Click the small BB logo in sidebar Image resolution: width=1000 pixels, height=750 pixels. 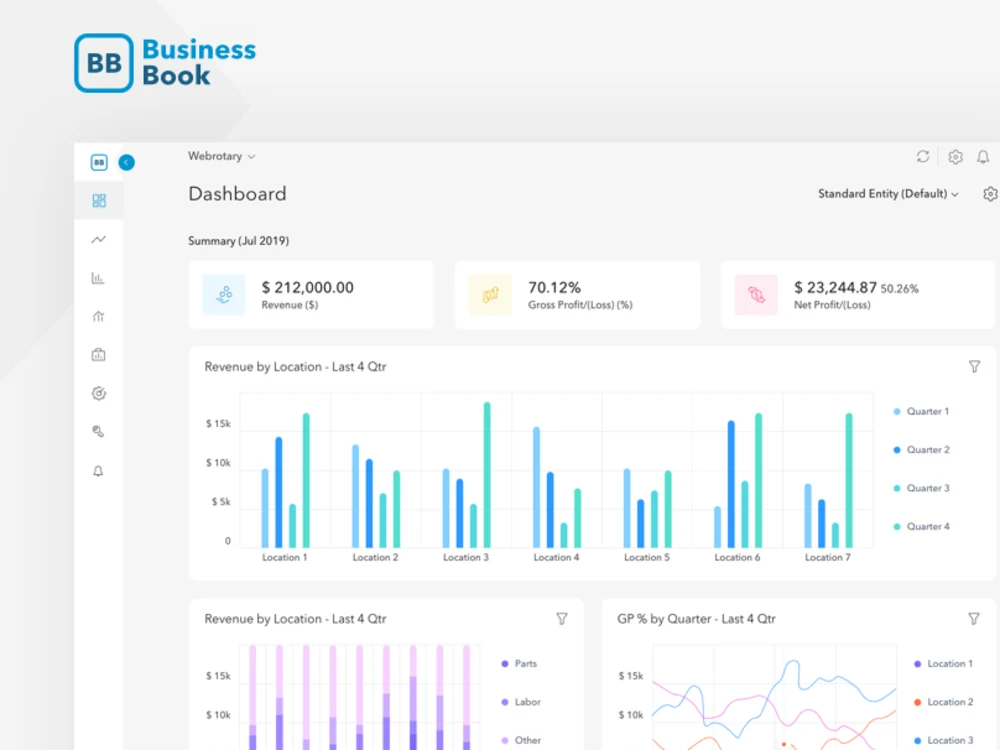[x=99, y=163]
